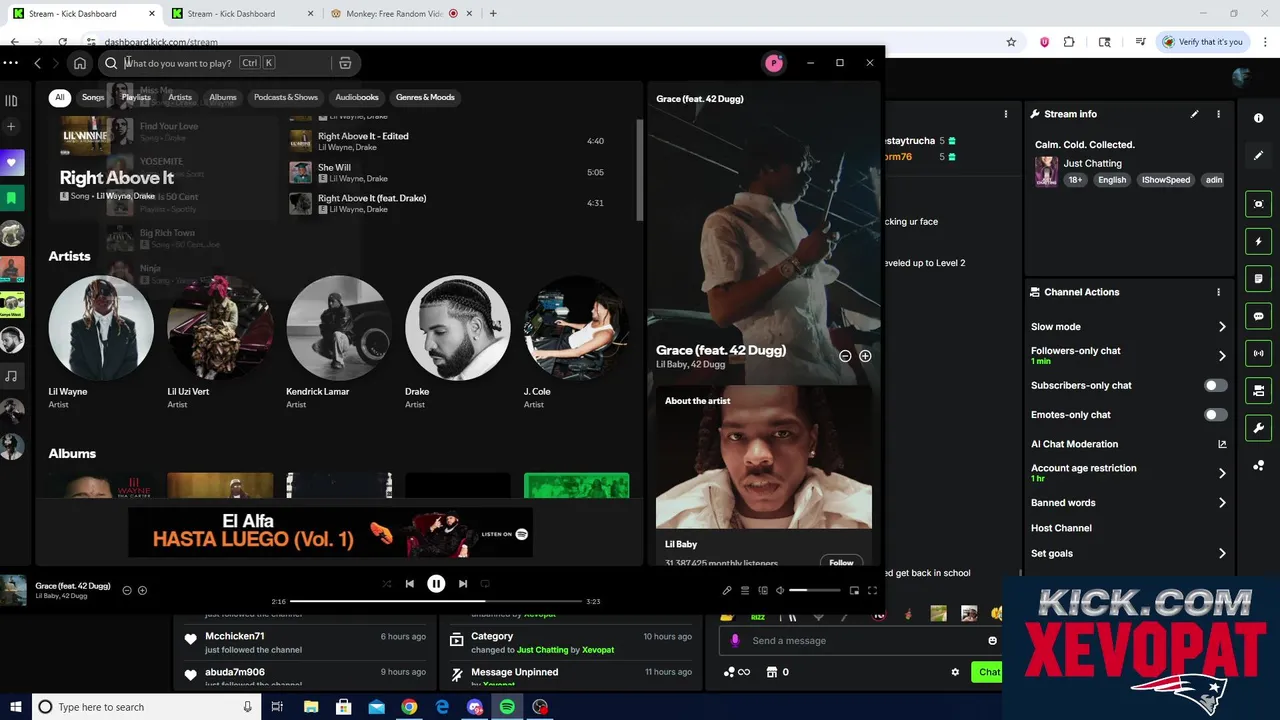Toggle Emotes-only chat switch
This screenshot has height=720, width=1280.
pos(1215,414)
